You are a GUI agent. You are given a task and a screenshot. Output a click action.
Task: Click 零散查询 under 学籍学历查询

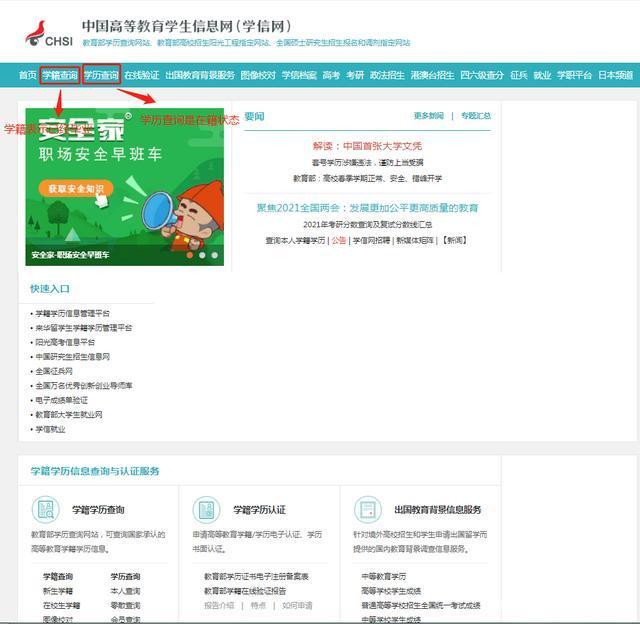[126, 605]
